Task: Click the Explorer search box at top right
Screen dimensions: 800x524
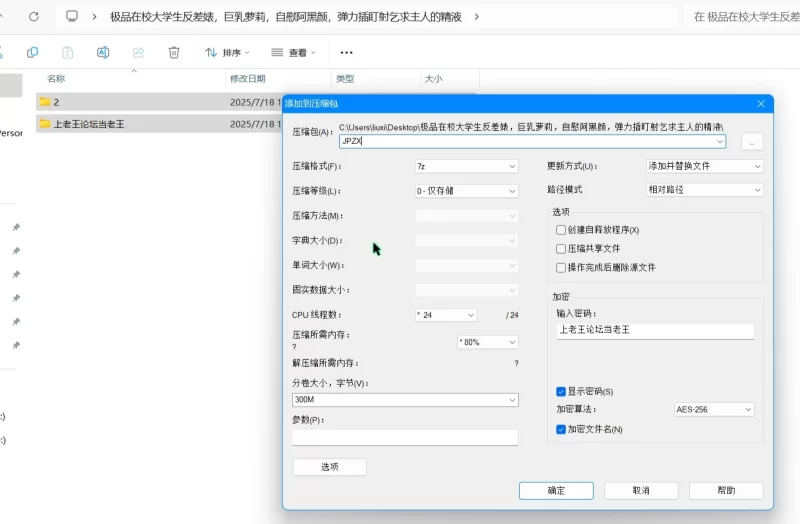Action: tap(744, 17)
